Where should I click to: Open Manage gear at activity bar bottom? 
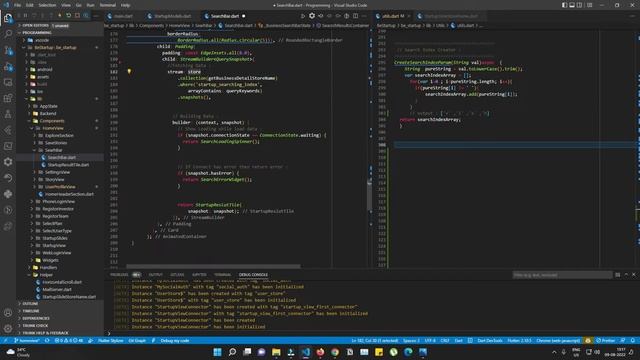[8, 329]
